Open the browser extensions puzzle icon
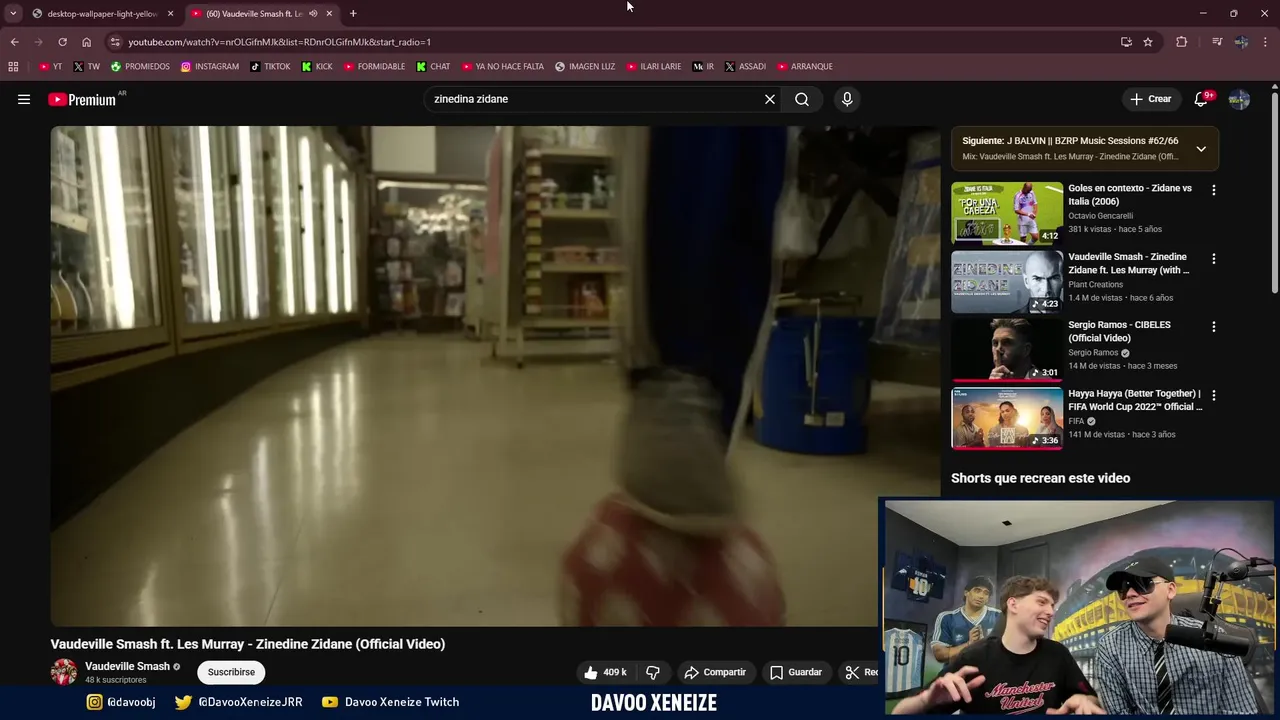 pyautogui.click(x=1181, y=42)
